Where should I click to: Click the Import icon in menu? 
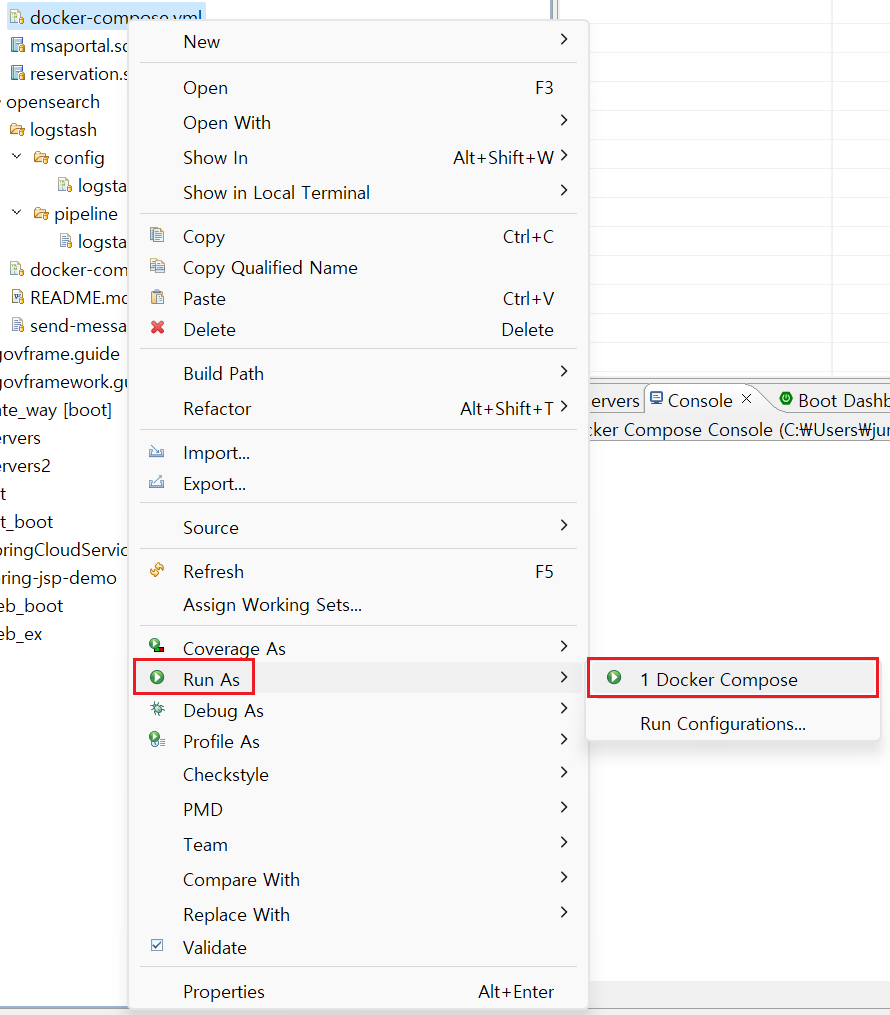tap(157, 452)
